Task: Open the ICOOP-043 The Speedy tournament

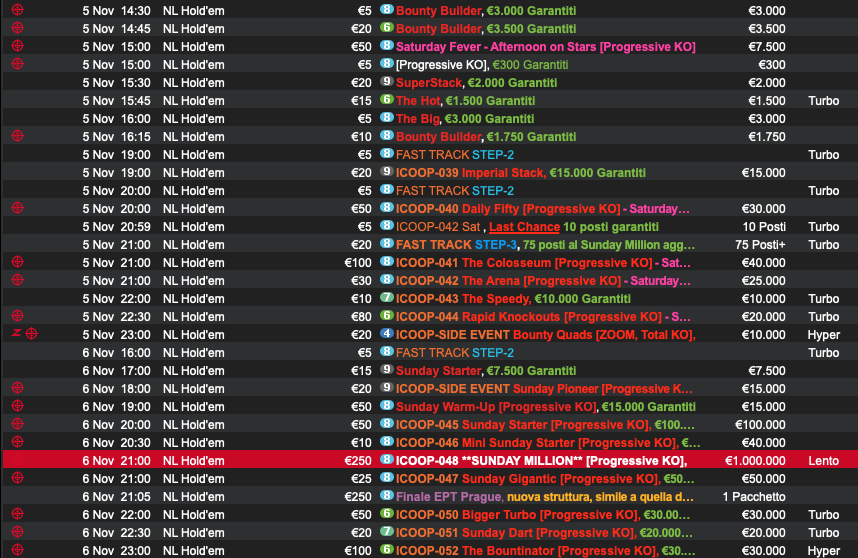Action: click(x=513, y=299)
